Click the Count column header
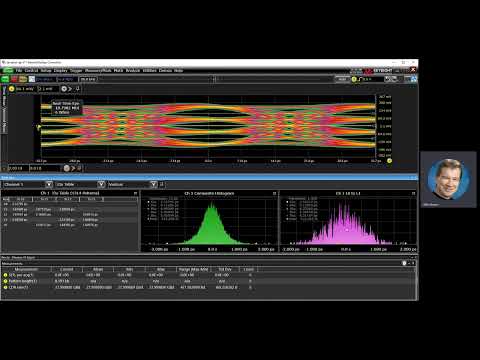The width and height of the screenshot is (480, 360). (249, 269)
